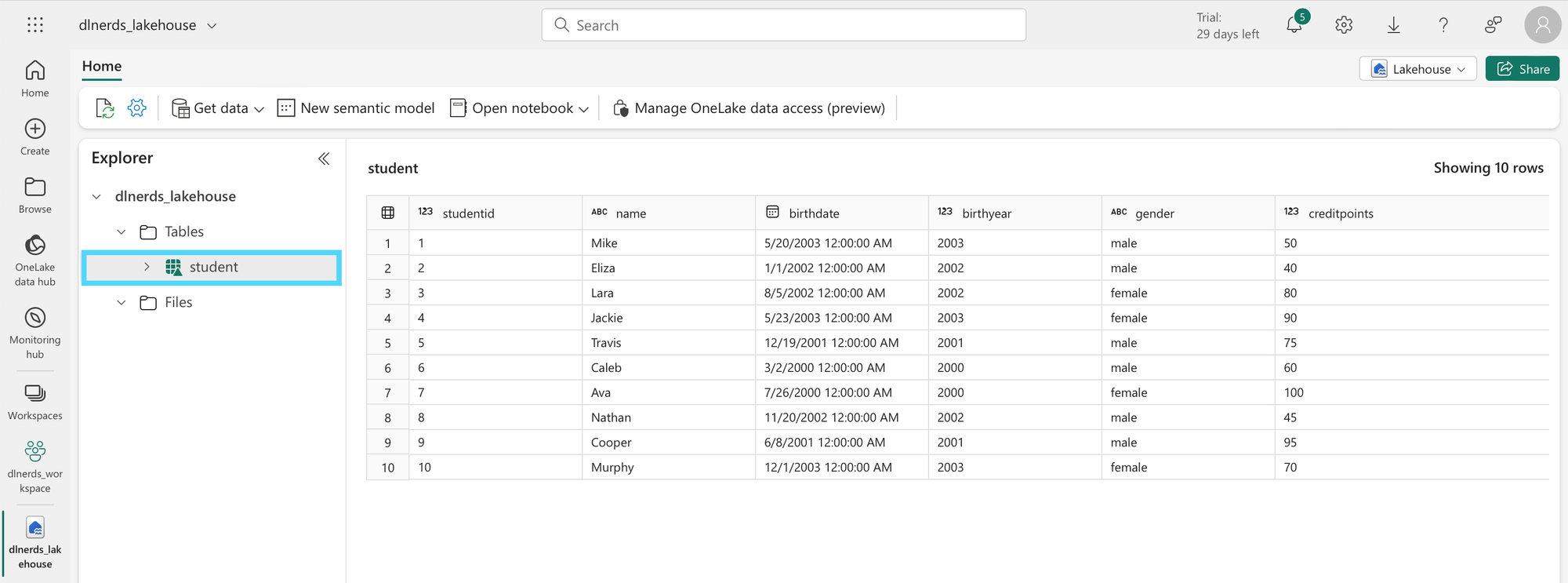Click the name cell 'Eliza'

click(x=669, y=268)
